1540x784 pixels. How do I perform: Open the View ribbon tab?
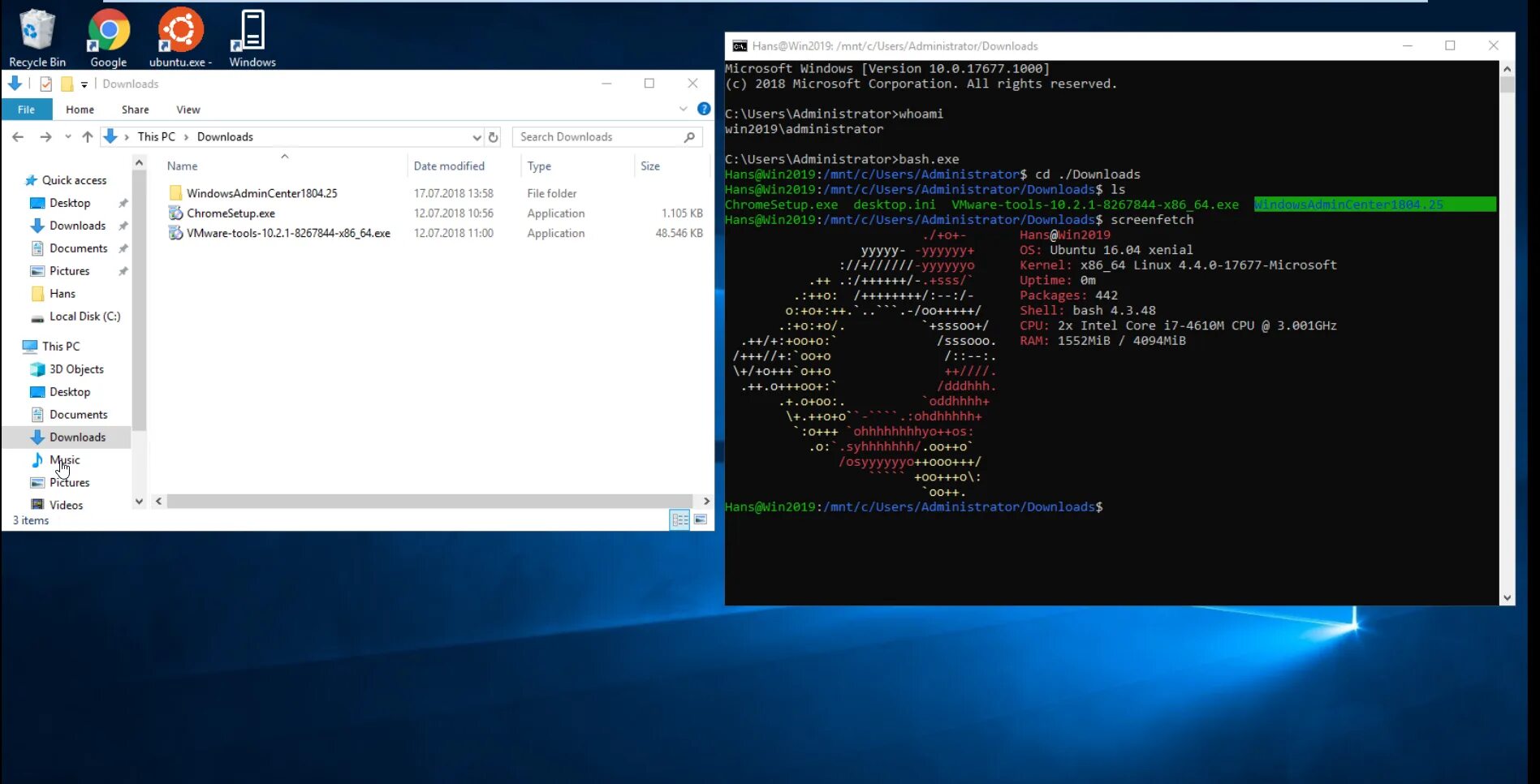[188, 110]
